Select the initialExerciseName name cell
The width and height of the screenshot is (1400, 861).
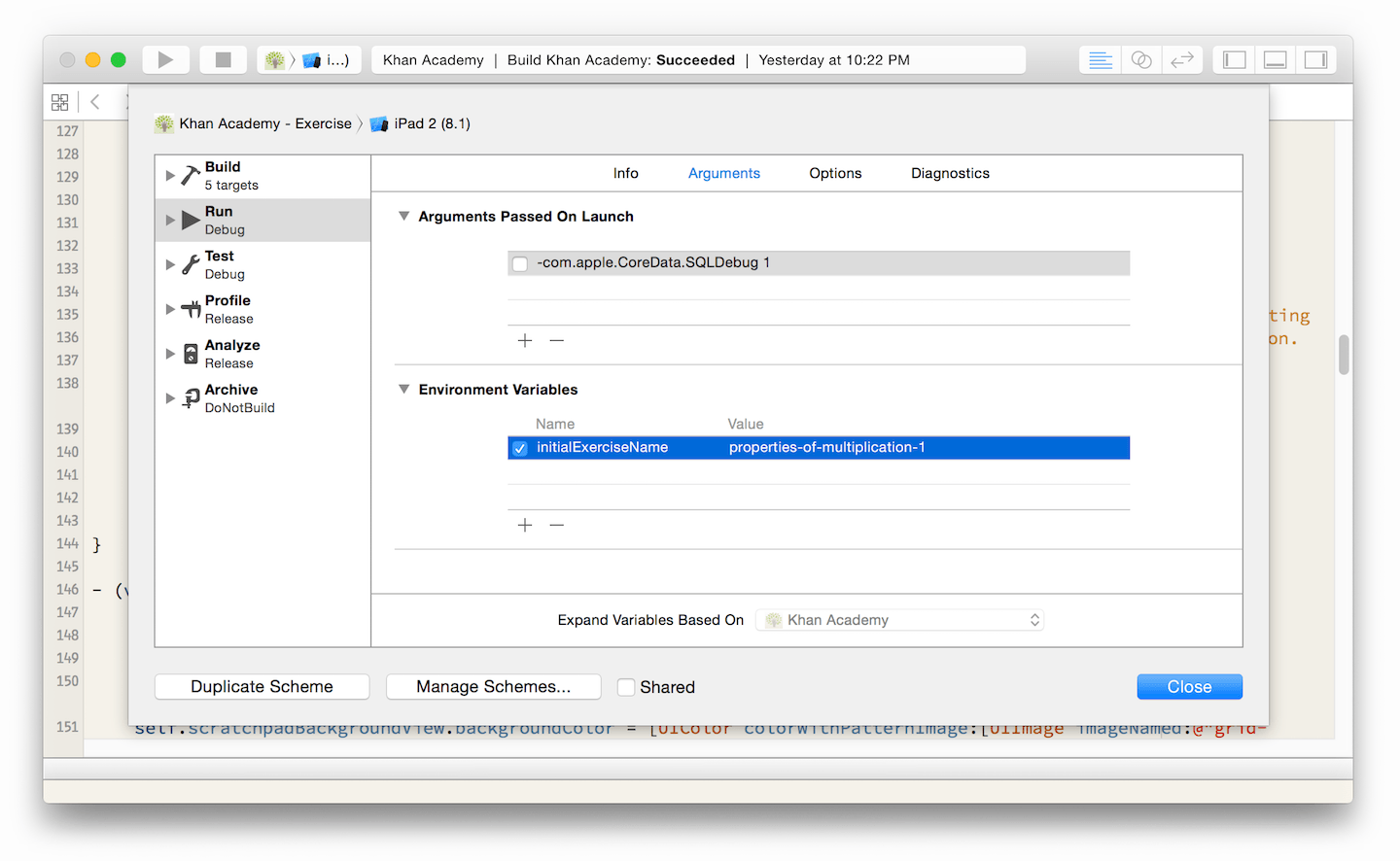[603, 447]
